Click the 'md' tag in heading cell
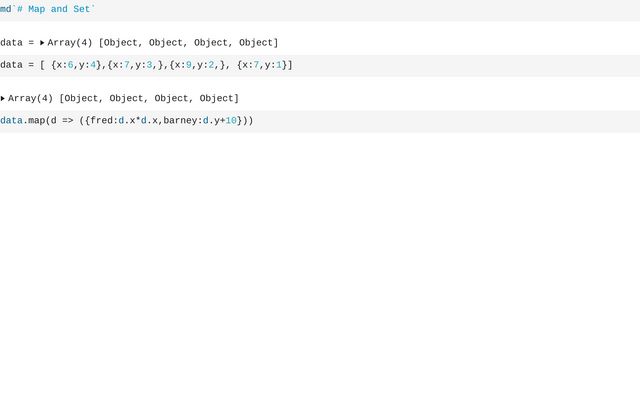 coord(6,9)
